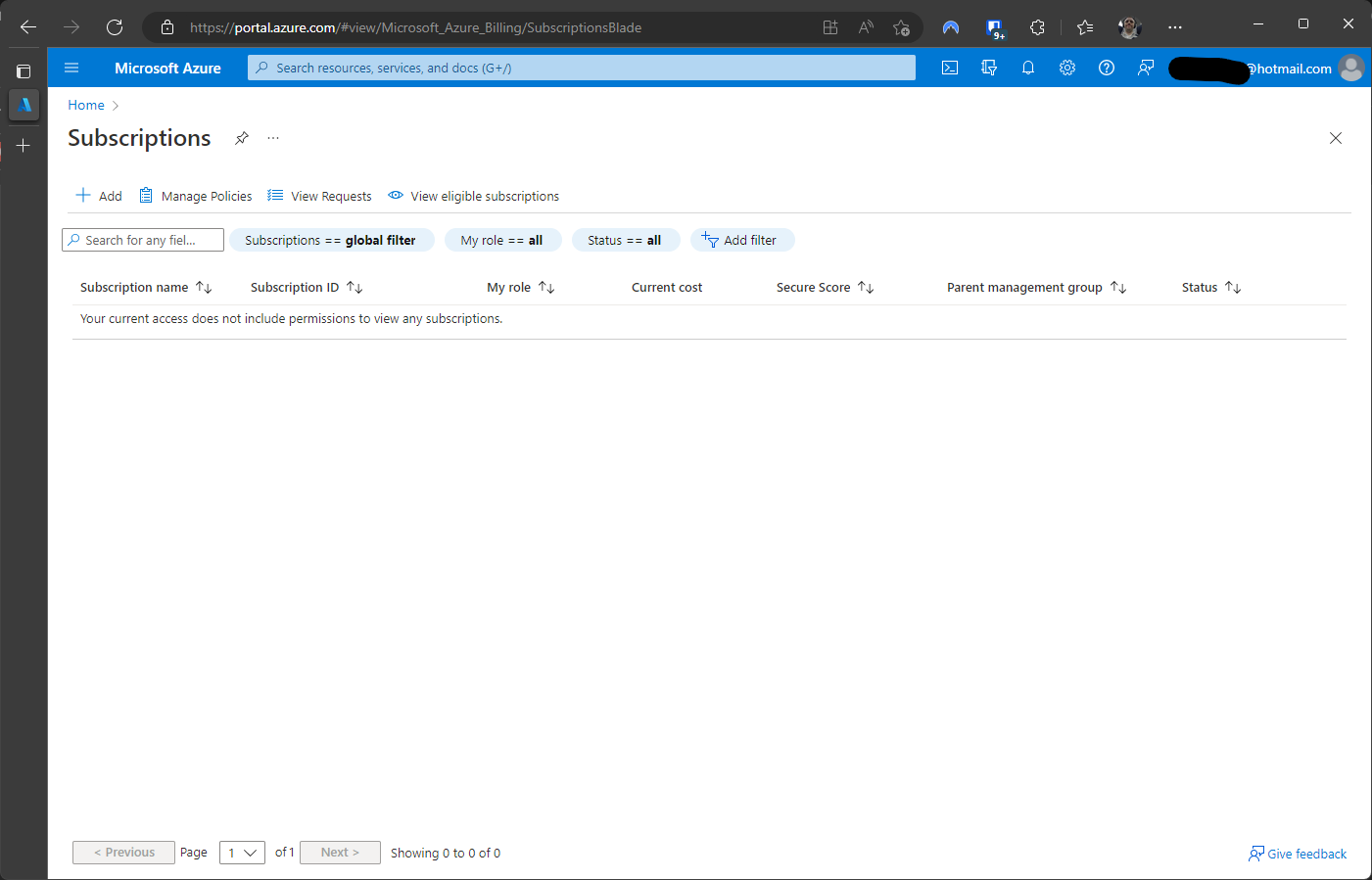The height and width of the screenshot is (880, 1372).
Task: Sort by the Status column header
Action: coord(1211,287)
